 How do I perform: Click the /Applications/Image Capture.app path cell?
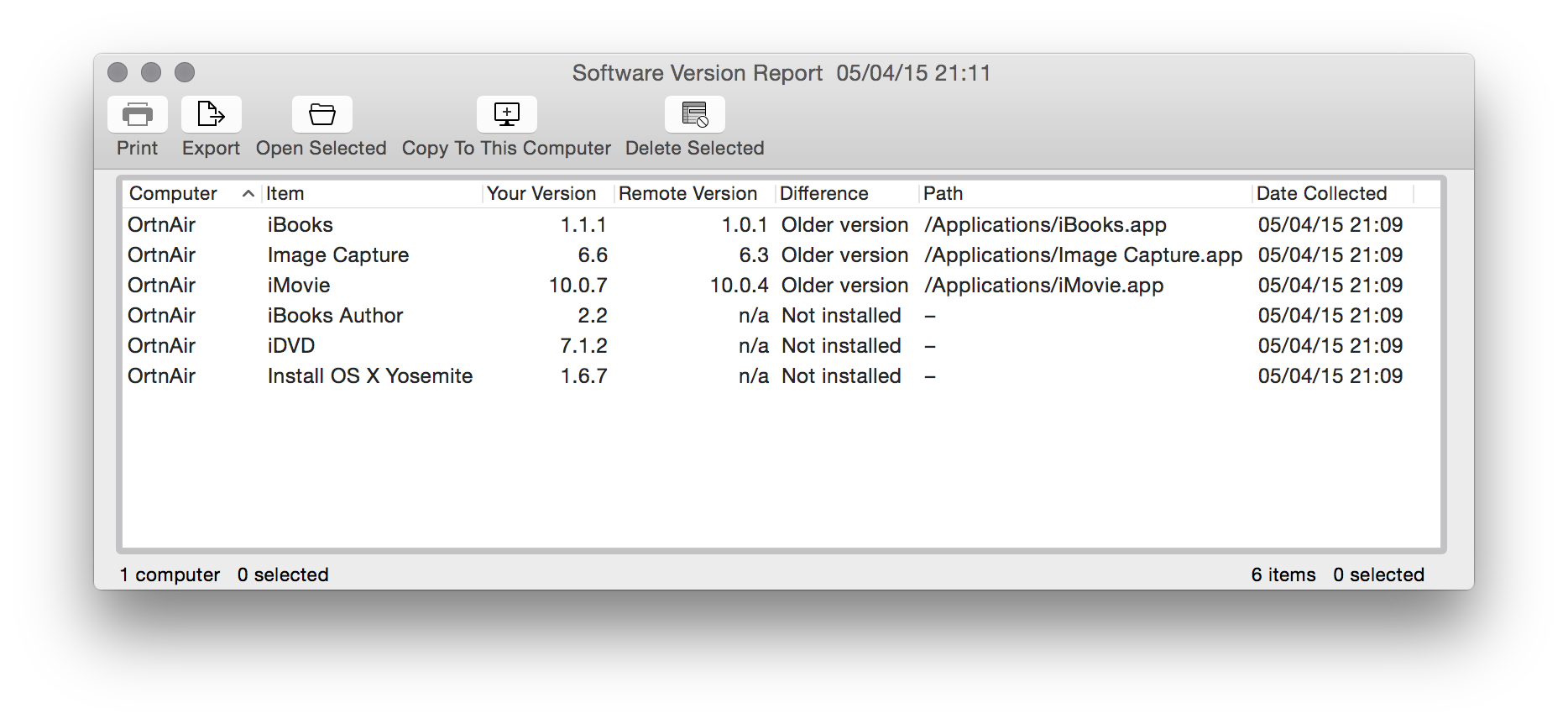[1084, 255]
